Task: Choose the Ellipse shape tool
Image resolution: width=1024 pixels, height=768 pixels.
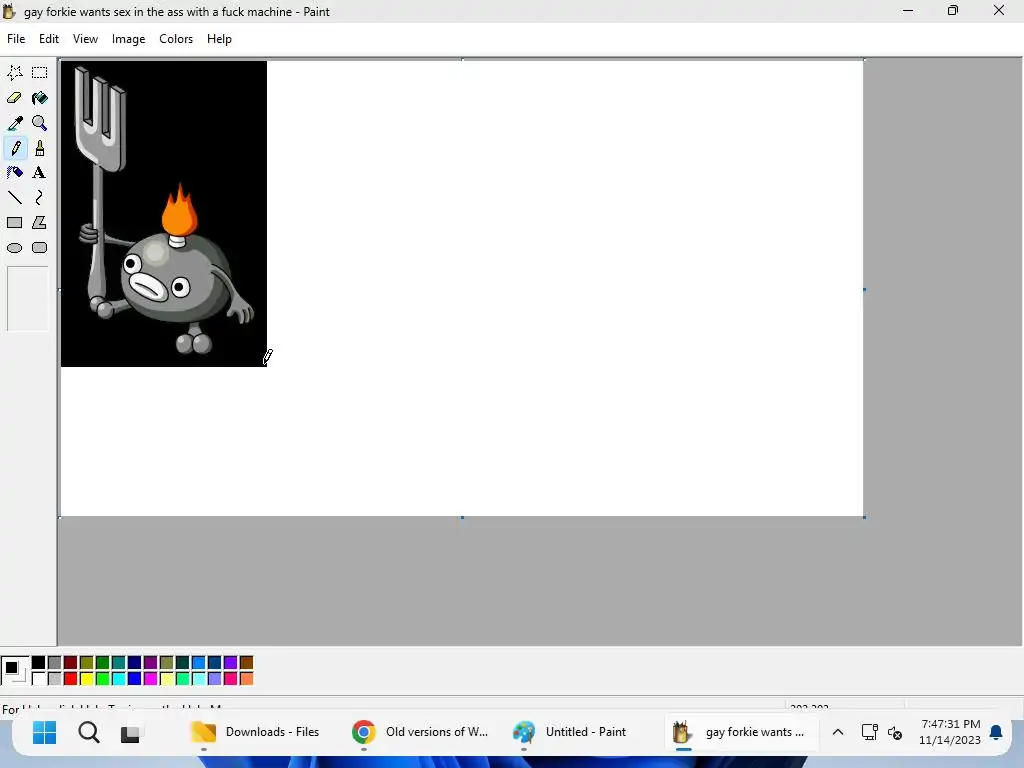Action: point(14,248)
